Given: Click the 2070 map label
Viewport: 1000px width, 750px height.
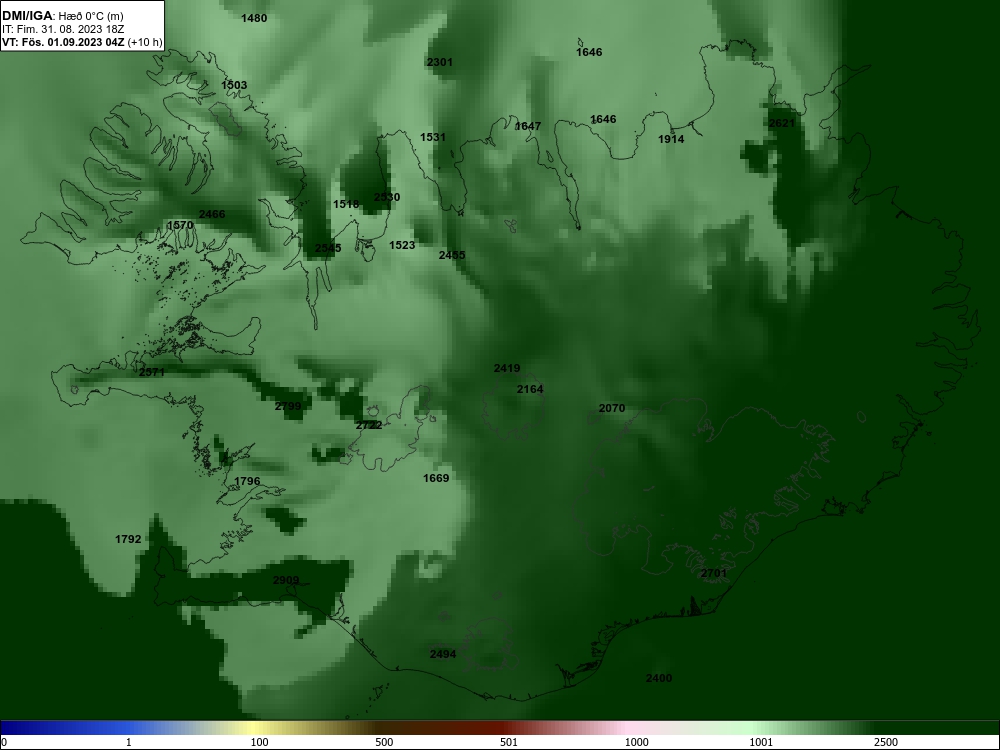Looking at the screenshot, I should point(612,409).
